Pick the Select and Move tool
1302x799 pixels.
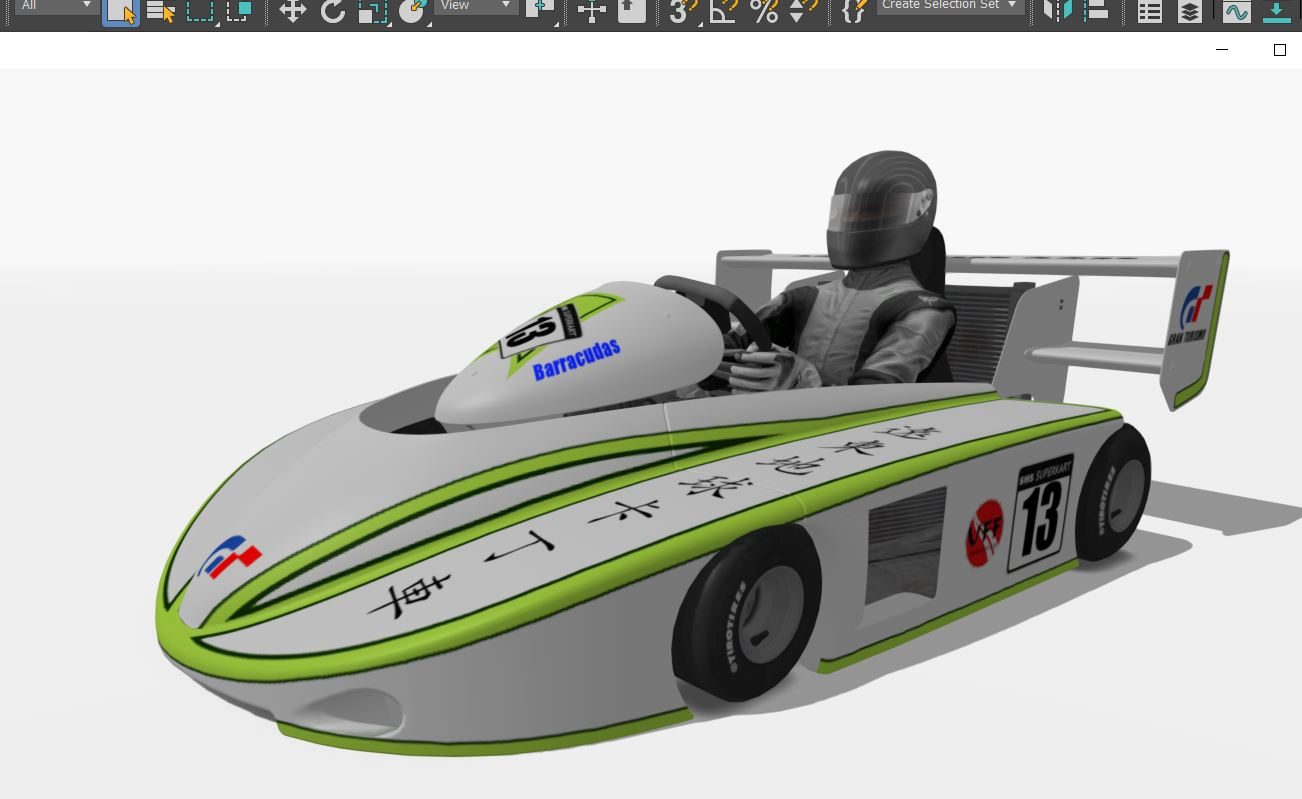[x=292, y=11]
